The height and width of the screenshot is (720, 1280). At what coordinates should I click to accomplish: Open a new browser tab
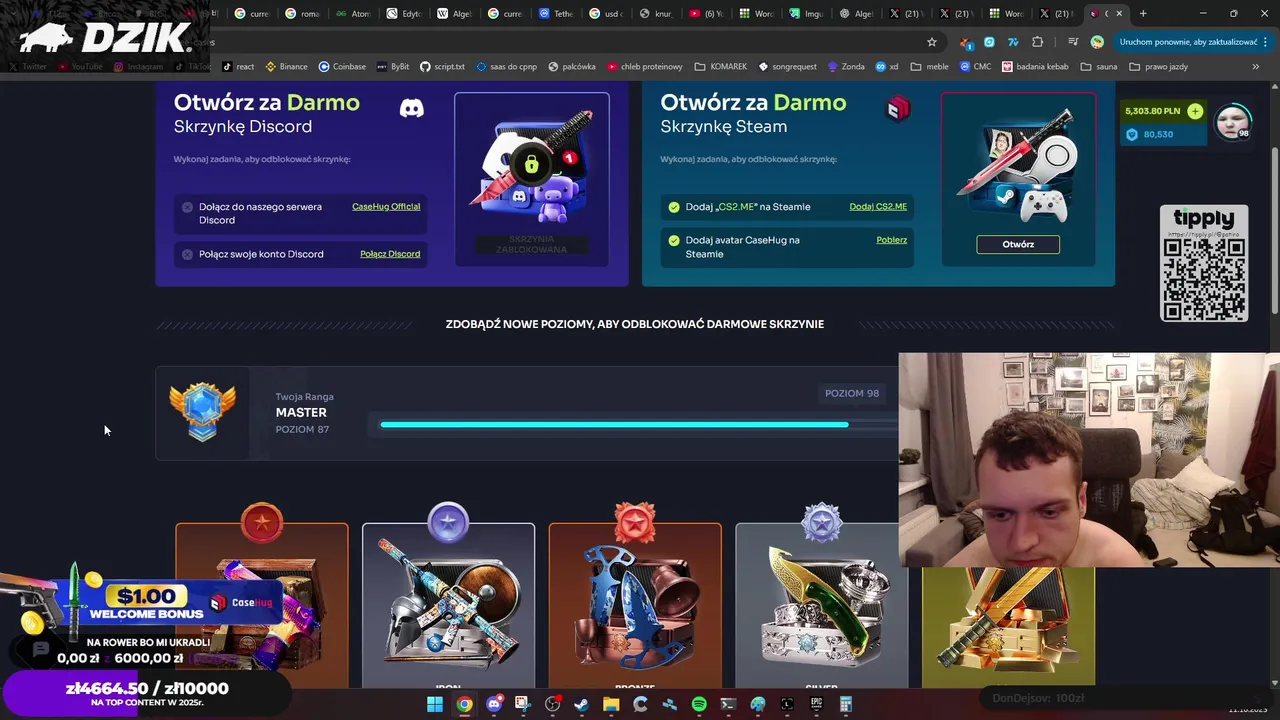click(x=1143, y=13)
